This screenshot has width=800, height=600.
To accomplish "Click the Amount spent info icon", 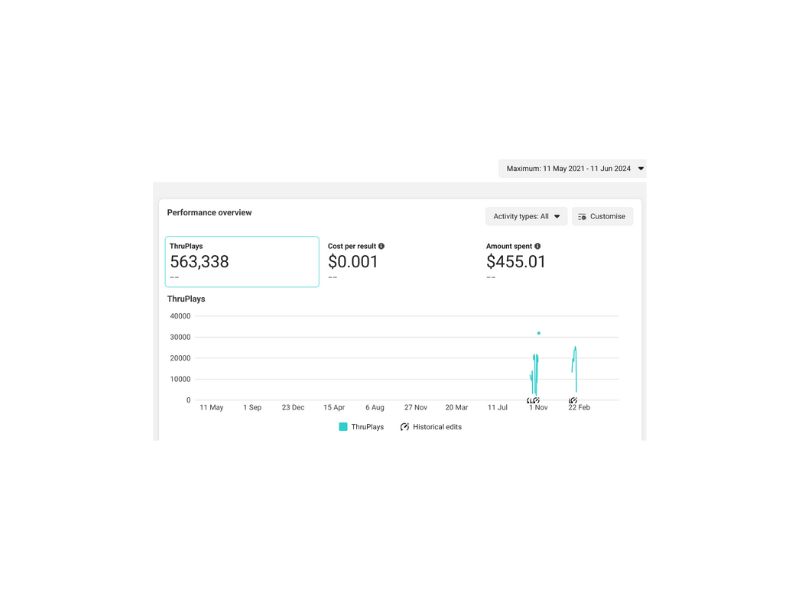I will [537, 246].
